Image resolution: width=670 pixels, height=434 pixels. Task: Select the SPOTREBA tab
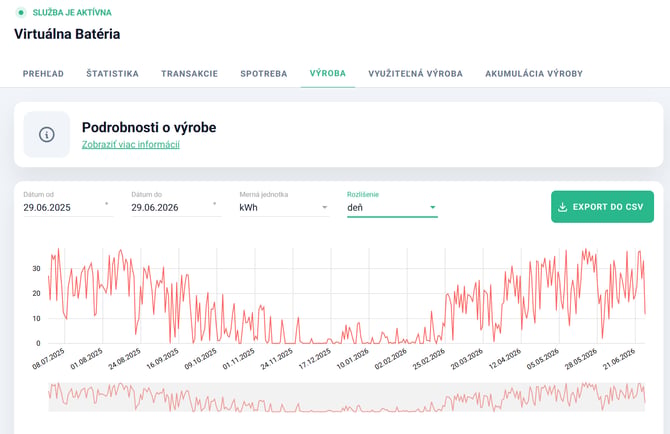point(264,73)
